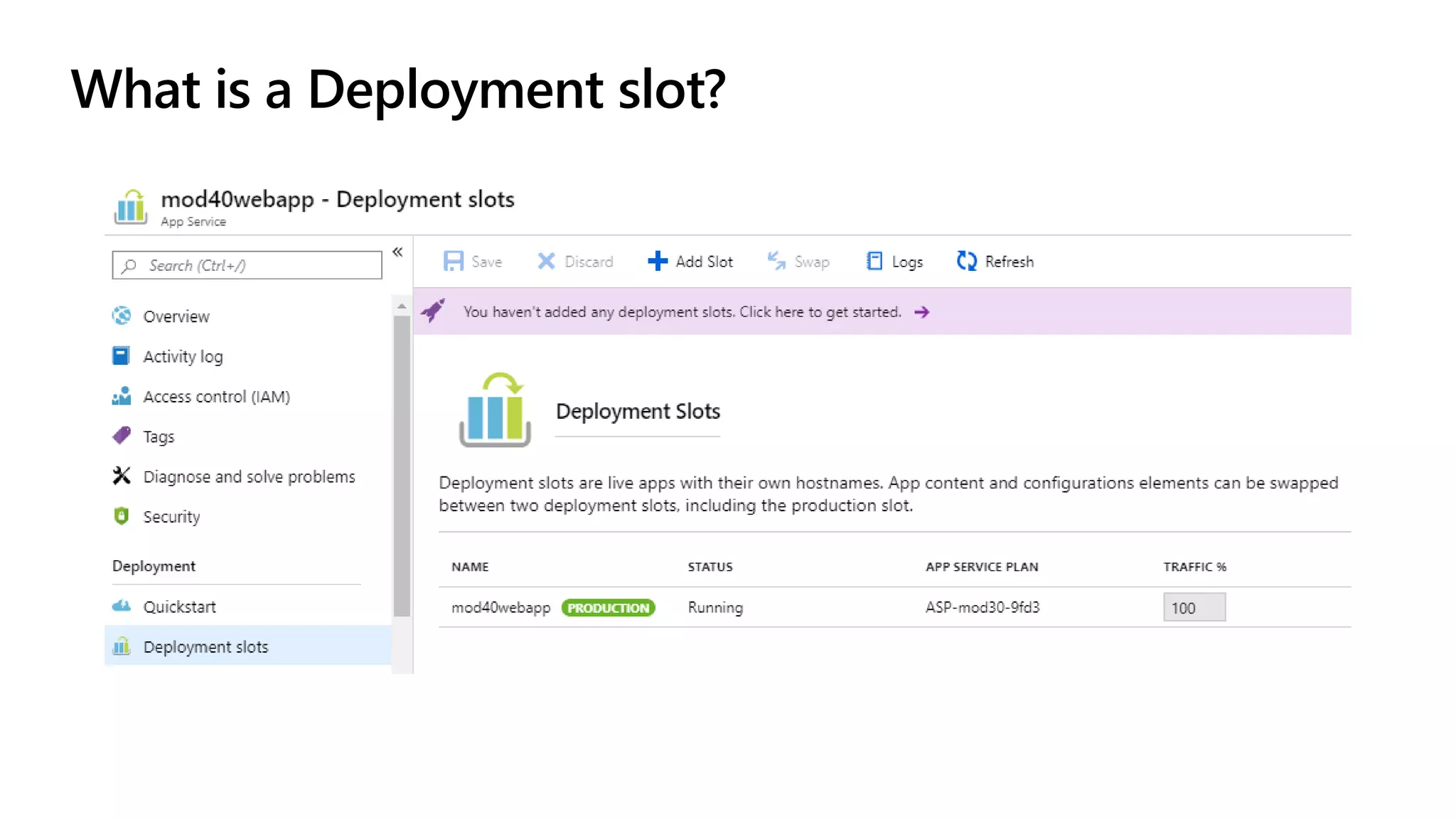Open the Activity log menu item
Screen dimensions: 1456x819
coord(247,356)
